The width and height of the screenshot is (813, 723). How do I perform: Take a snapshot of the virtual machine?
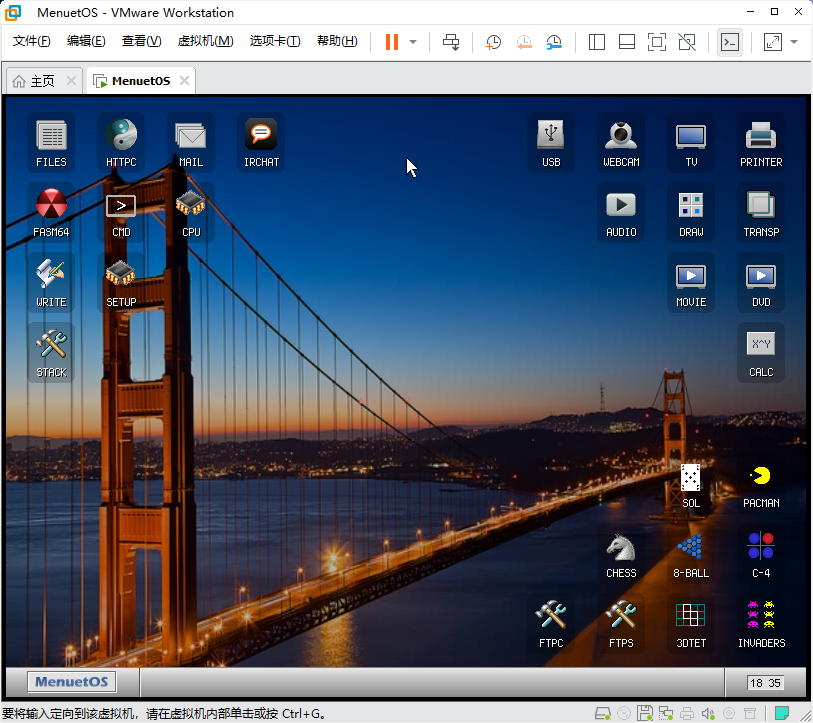pyautogui.click(x=493, y=42)
